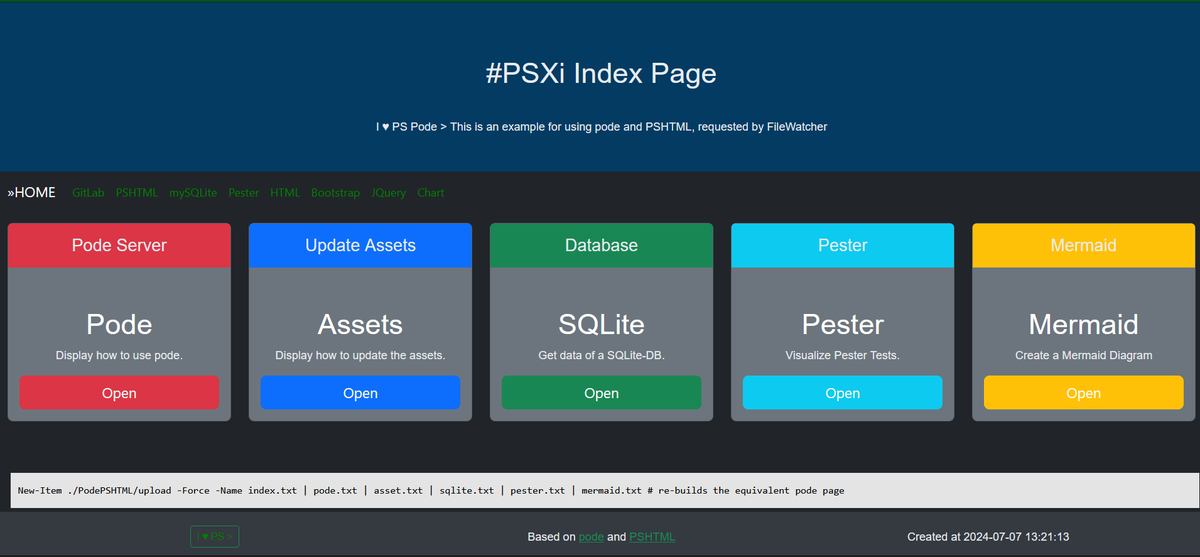This screenshot has width=1200, height=557.
Task: Click the green Open button under SQLite
Action: tap(601, 393)
